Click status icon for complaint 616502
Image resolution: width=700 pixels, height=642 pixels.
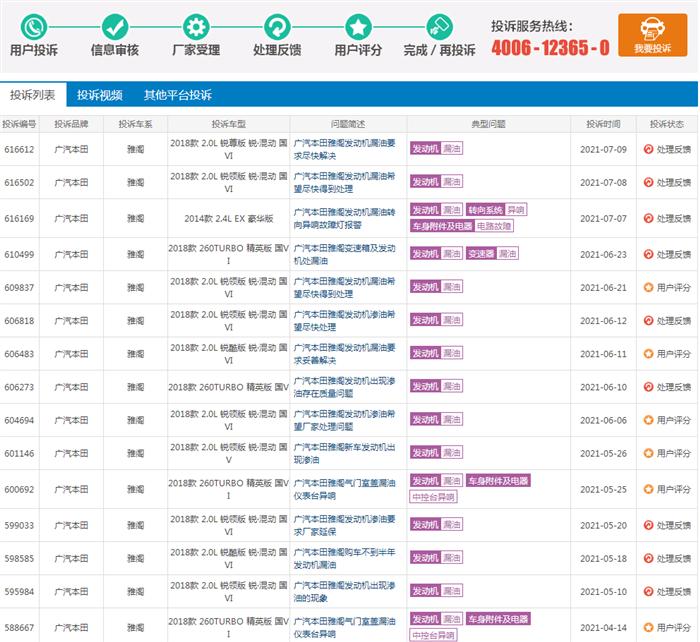(649, 182)
